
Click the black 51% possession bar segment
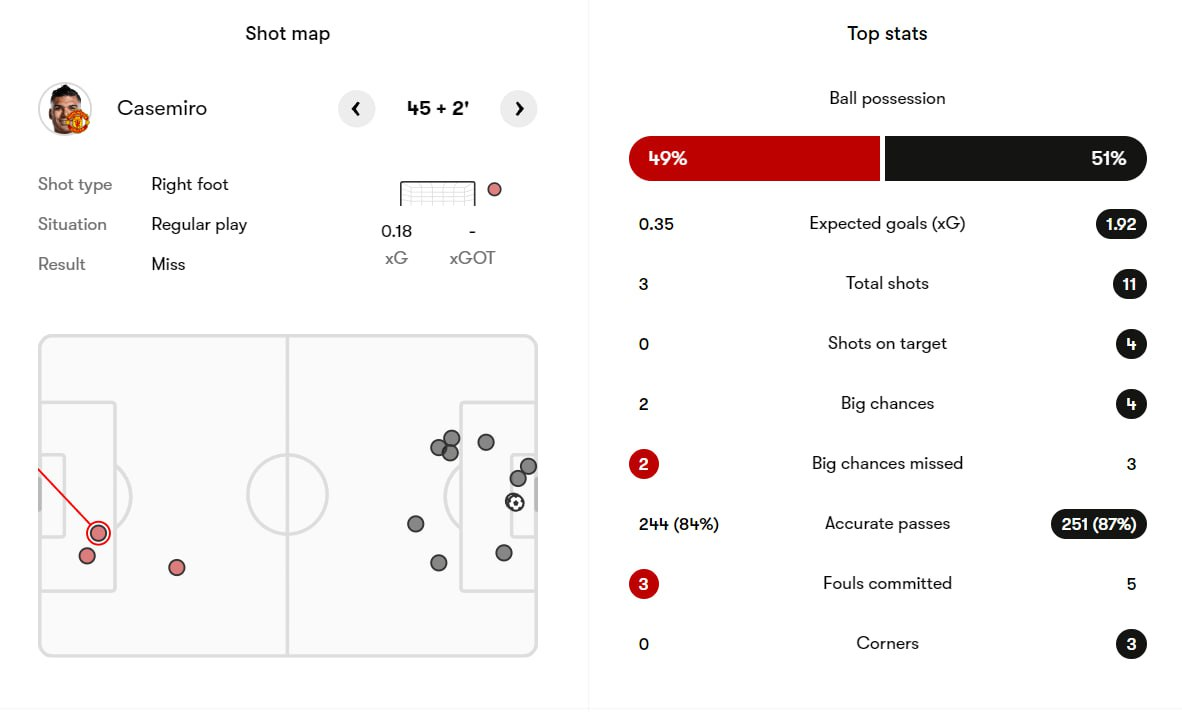(1015, 158)
